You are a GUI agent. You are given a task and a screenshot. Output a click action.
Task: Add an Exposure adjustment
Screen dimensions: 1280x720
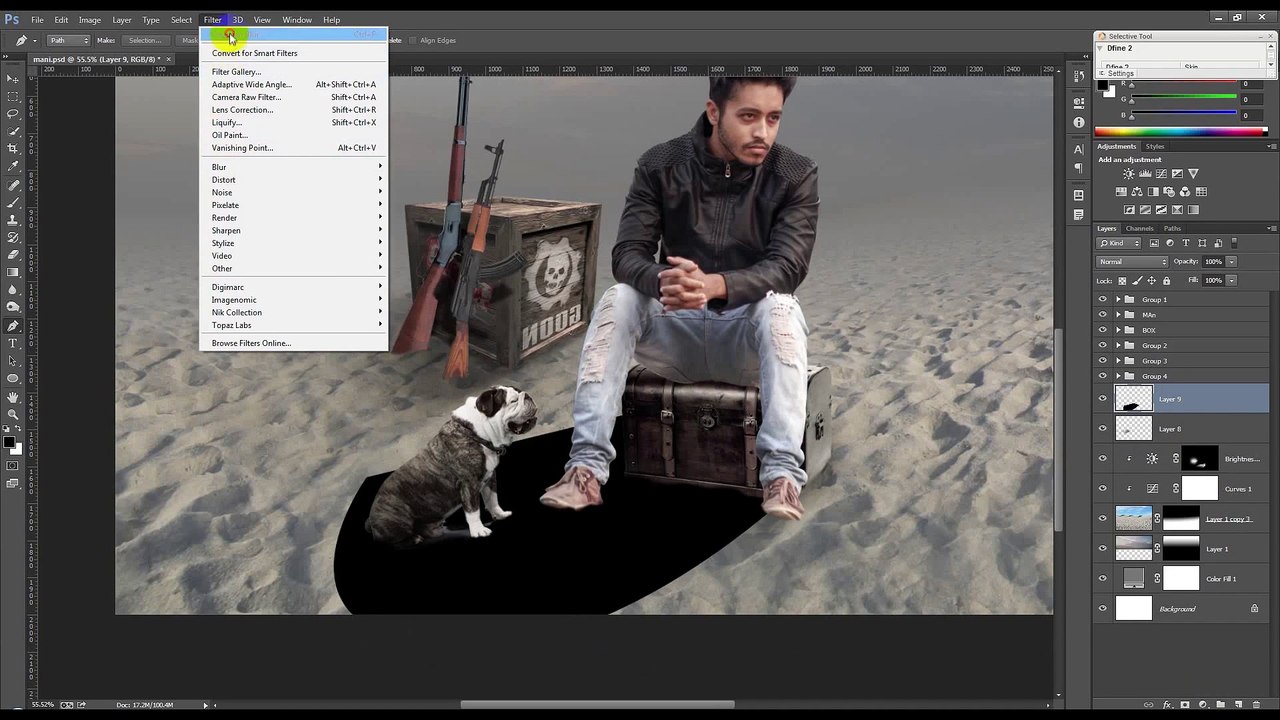[1177, 174]
